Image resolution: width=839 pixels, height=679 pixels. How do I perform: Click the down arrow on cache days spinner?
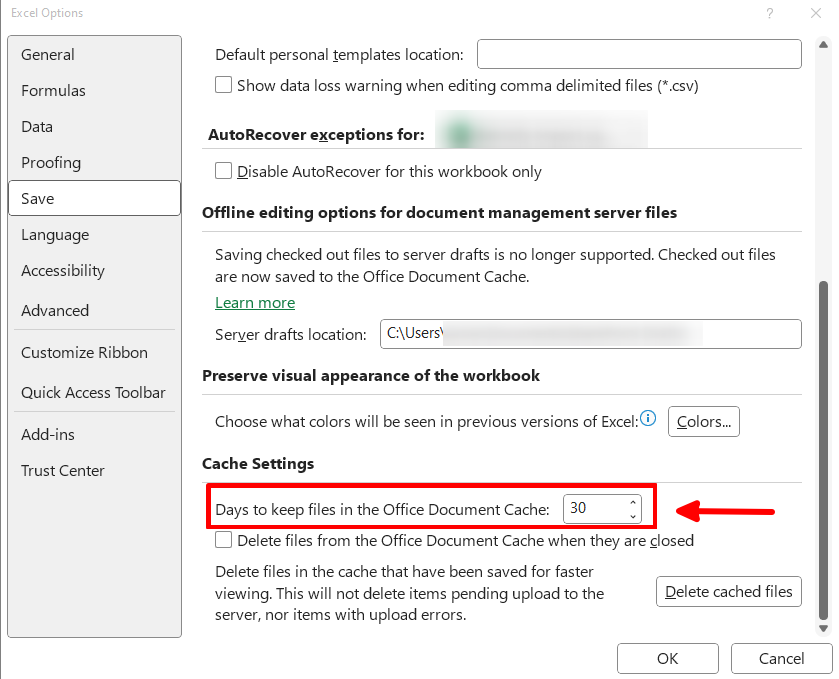634,514
